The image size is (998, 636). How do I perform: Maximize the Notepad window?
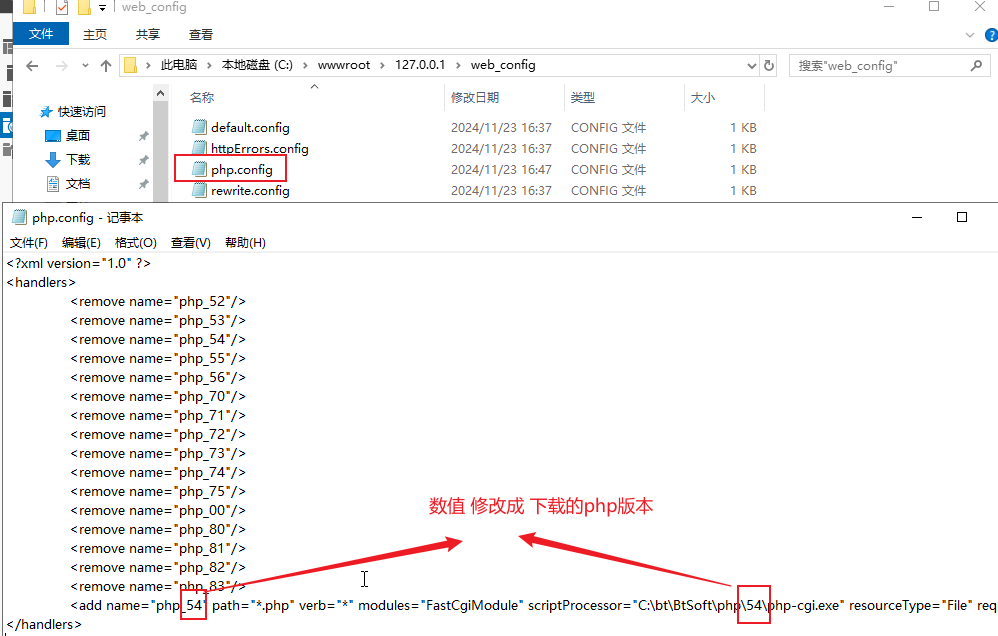click(962, 217)
